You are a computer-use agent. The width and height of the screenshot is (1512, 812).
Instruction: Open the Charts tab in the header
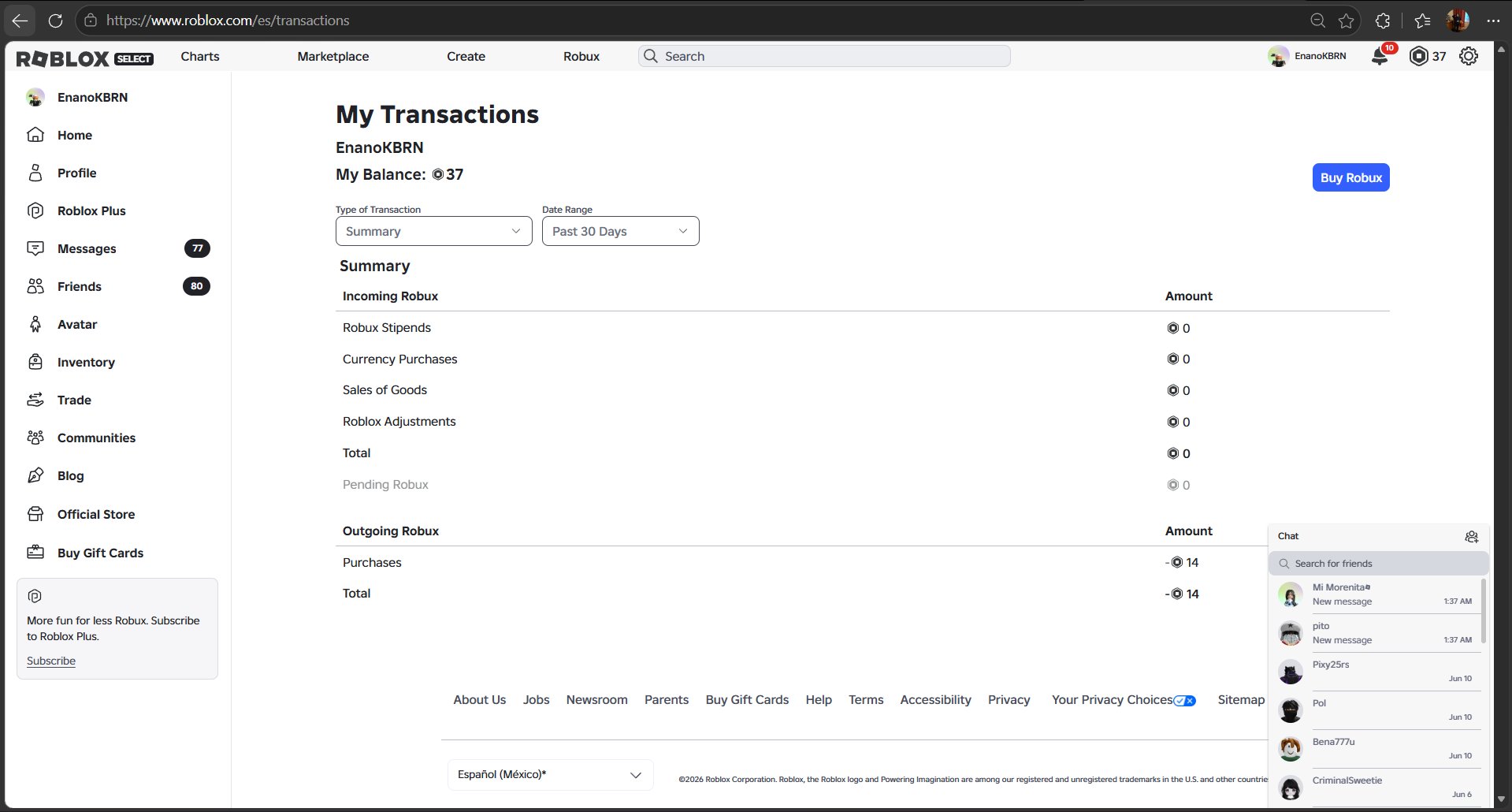200,56
